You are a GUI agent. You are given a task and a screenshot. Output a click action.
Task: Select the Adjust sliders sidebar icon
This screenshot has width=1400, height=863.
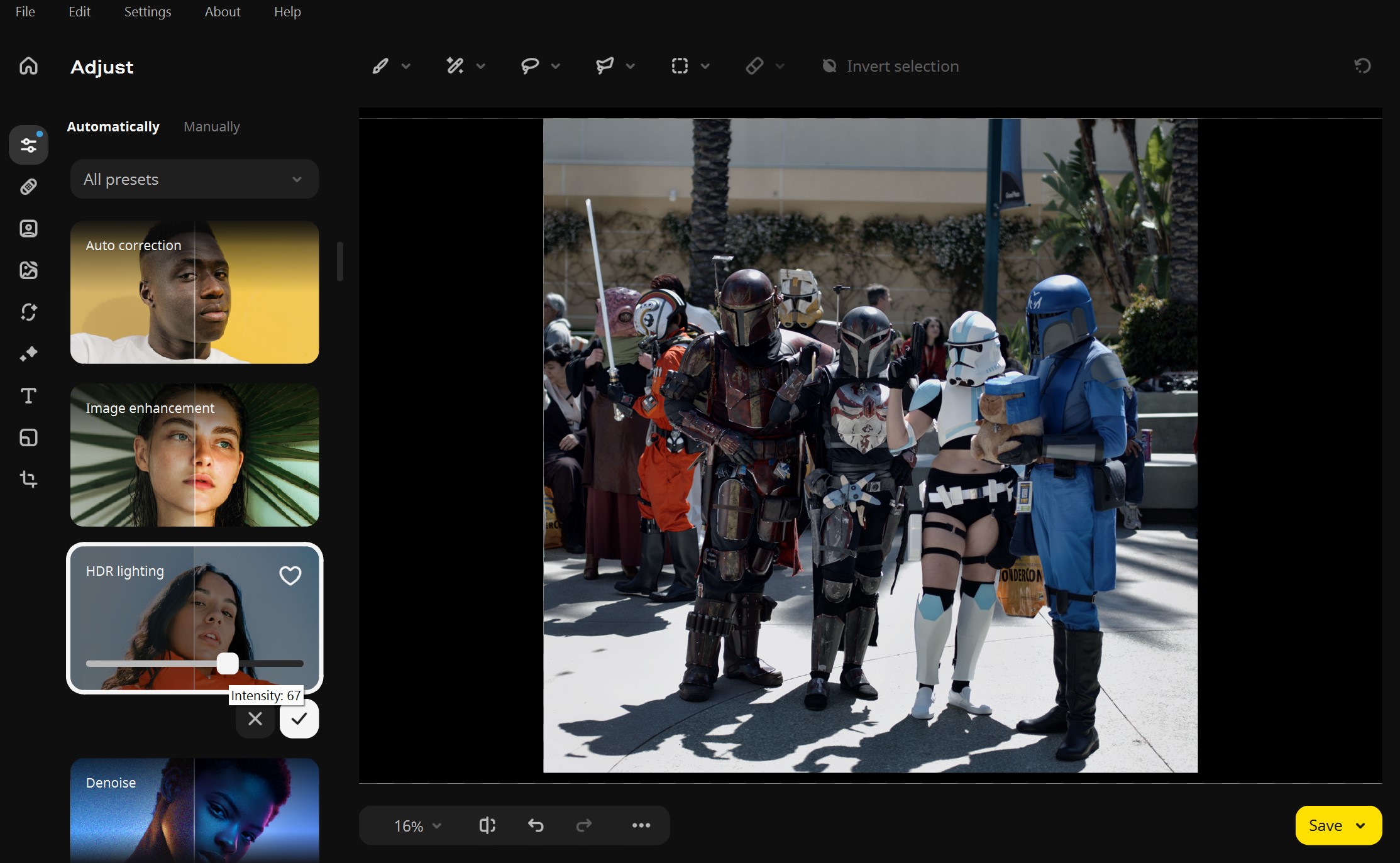pyautogui.click(x=28, y=145)
